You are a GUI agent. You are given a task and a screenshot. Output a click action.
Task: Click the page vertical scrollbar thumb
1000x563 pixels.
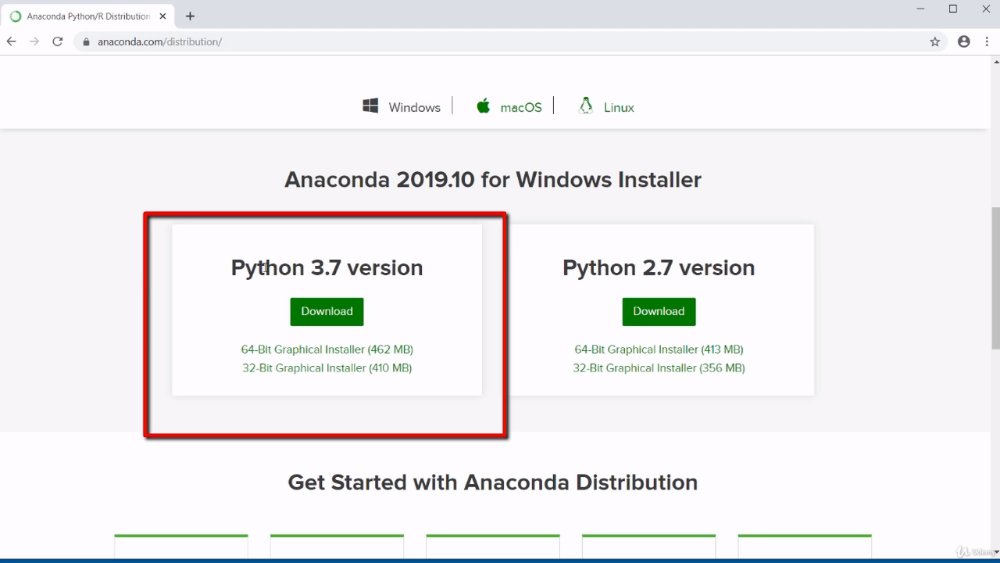(x=996, y=277)
